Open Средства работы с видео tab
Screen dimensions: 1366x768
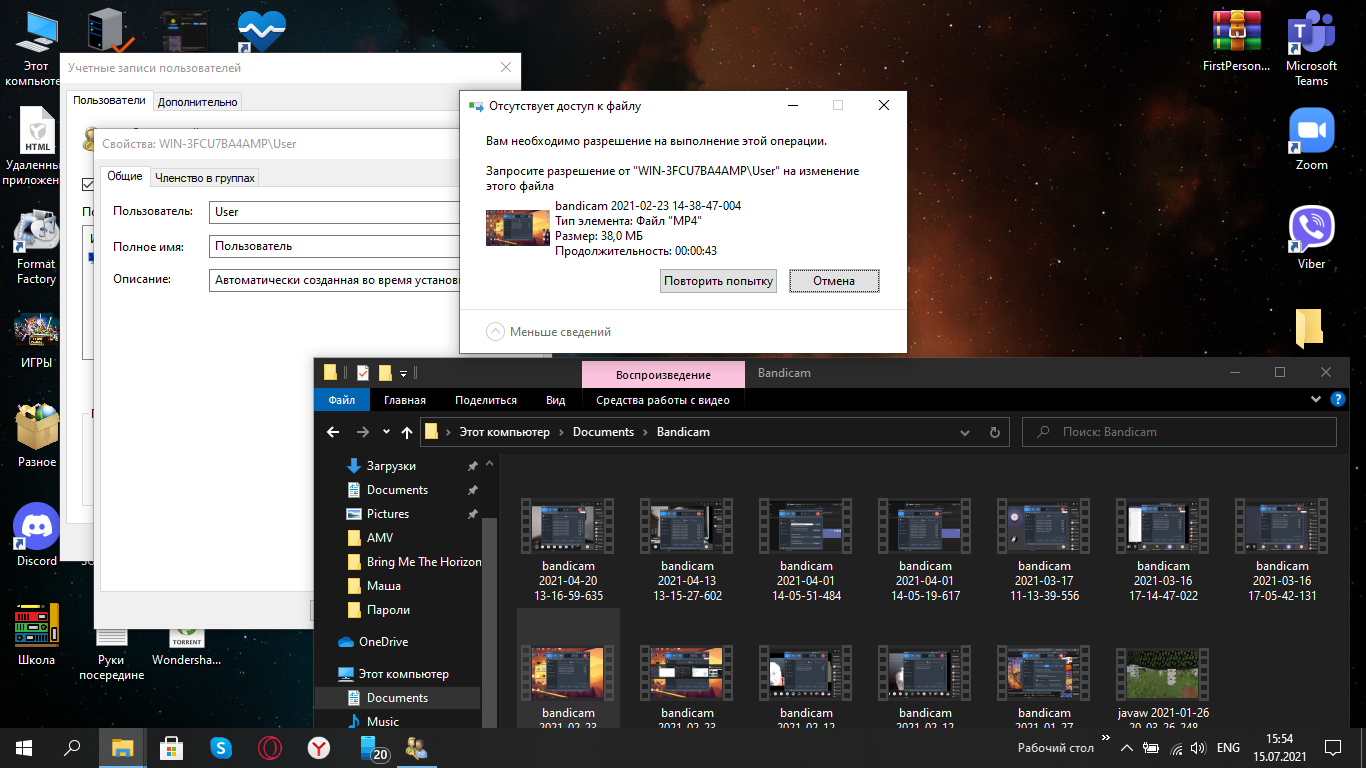pyautogui.click(x=663, y=400)
